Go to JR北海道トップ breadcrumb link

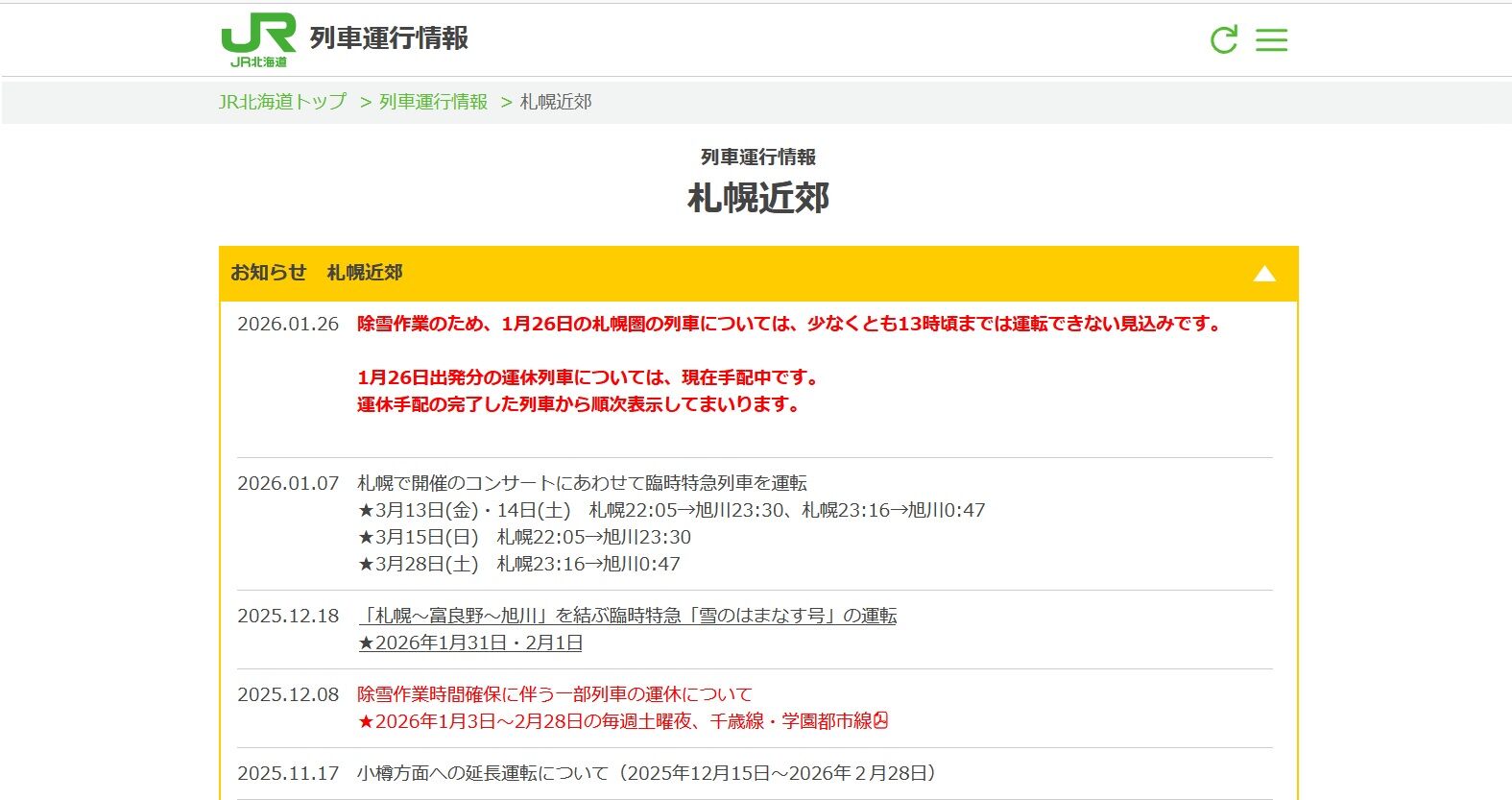pos(282,102)
